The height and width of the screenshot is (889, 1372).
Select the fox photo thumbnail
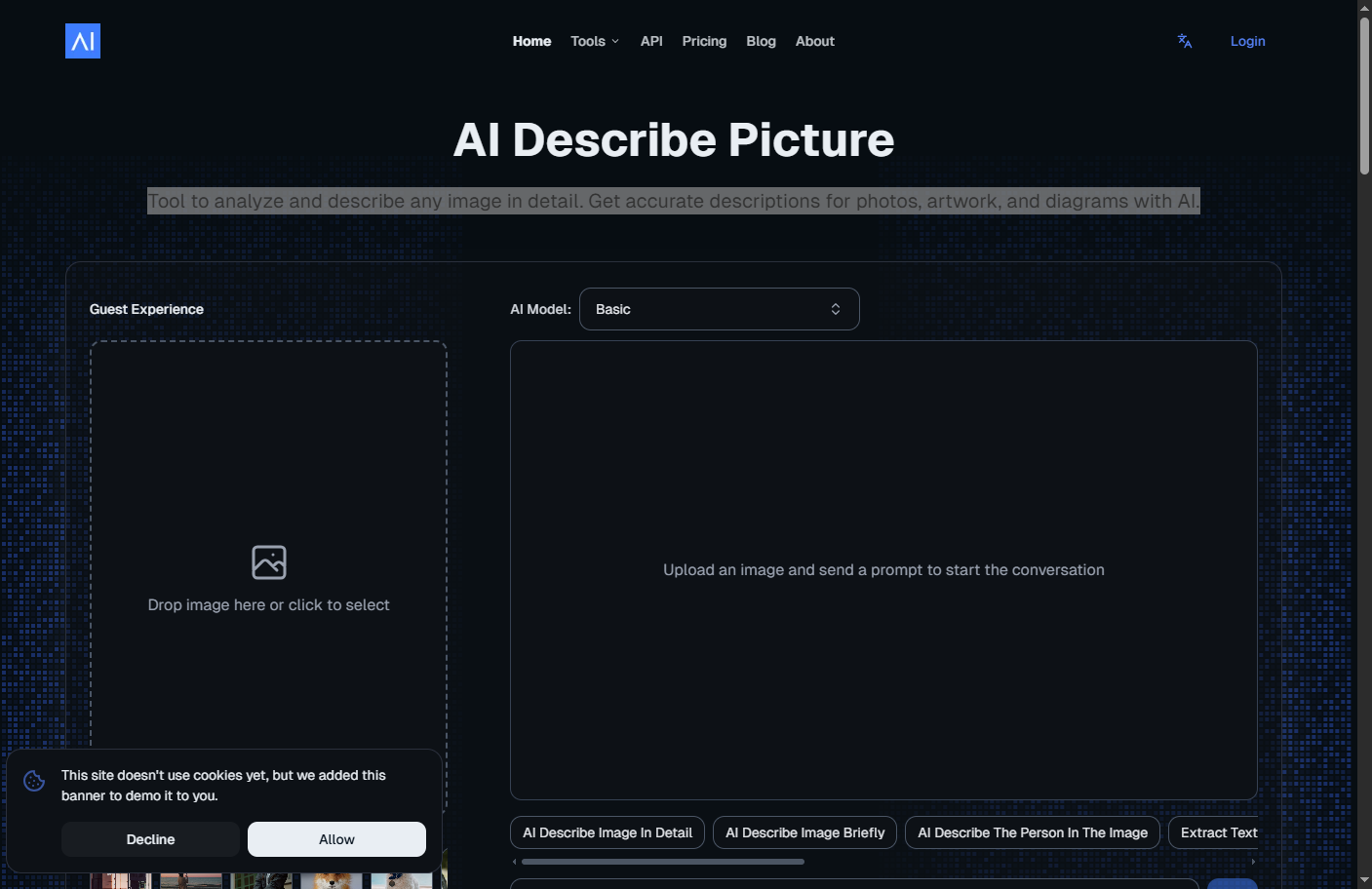tap(330, 880)
